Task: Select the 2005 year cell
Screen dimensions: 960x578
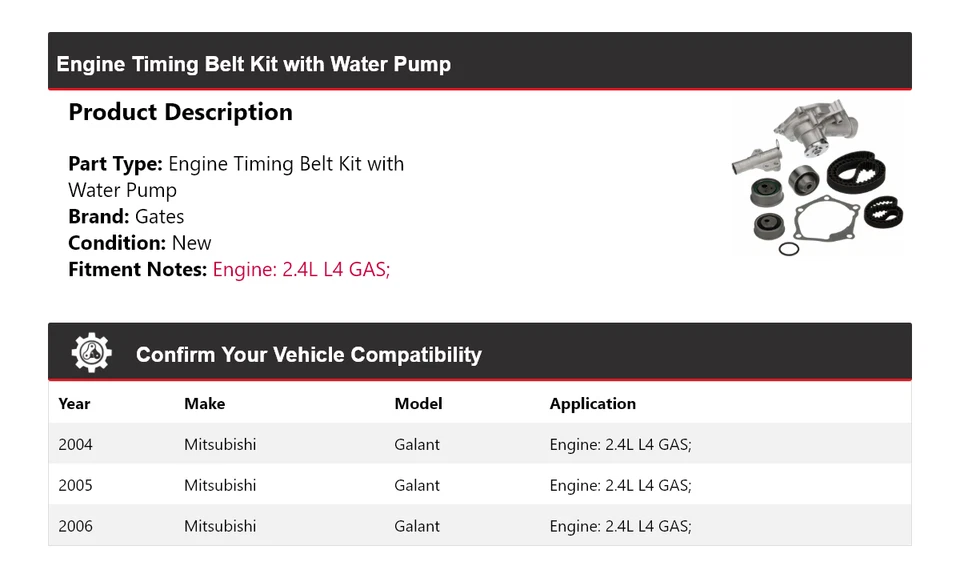Action: 75,486
